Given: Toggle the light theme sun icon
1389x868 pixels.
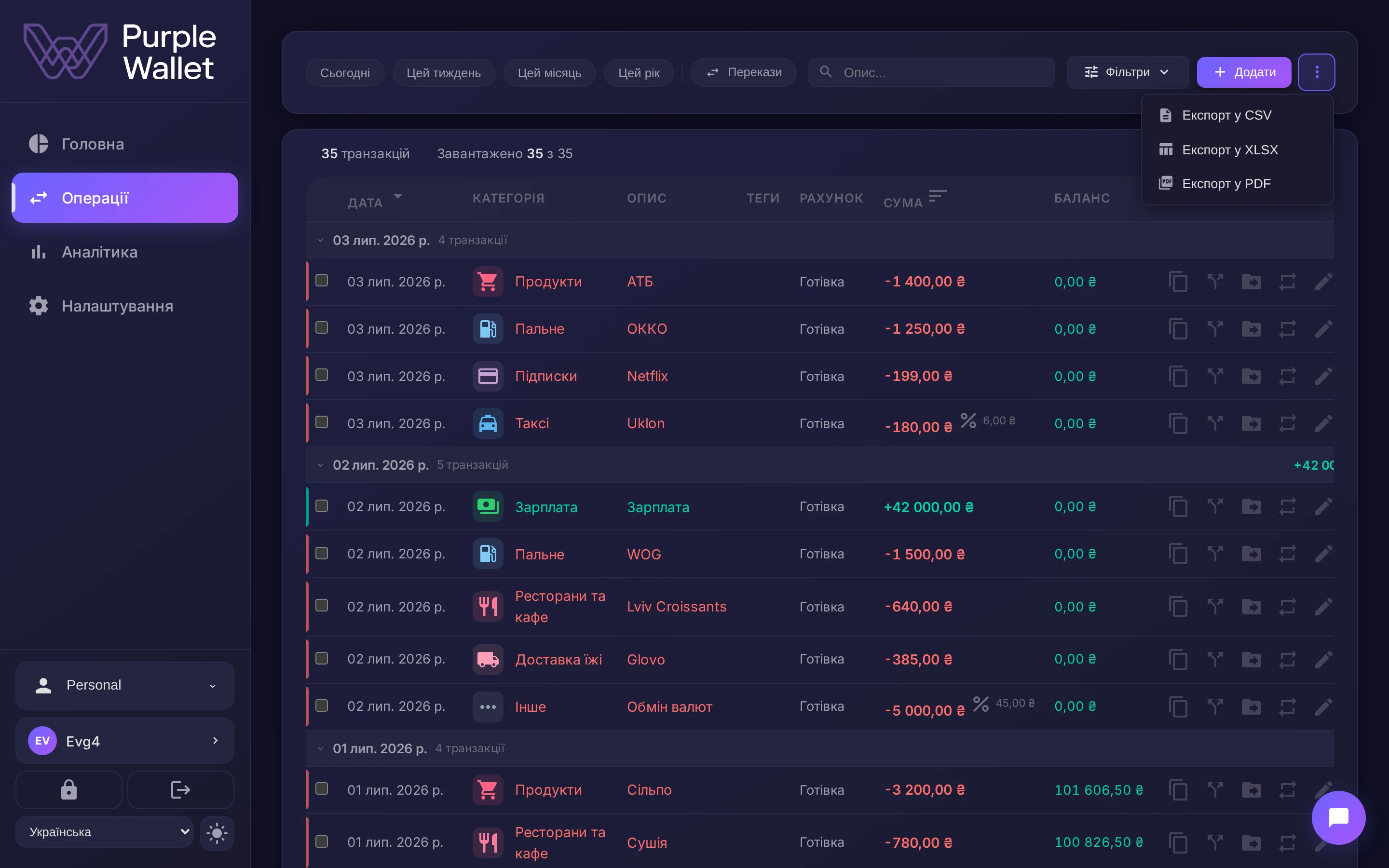Looking at the screenshot, I should [x=217, y=832].
